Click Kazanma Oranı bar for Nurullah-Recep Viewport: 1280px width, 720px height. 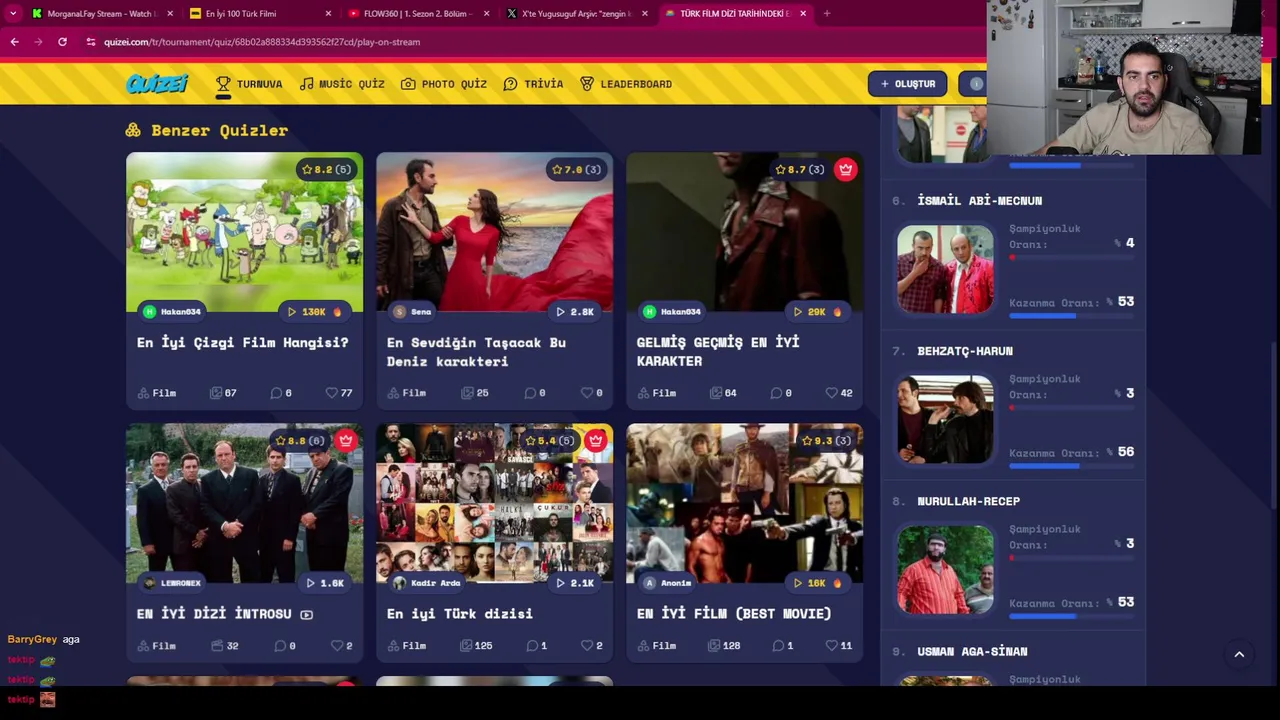point(1071,616)
